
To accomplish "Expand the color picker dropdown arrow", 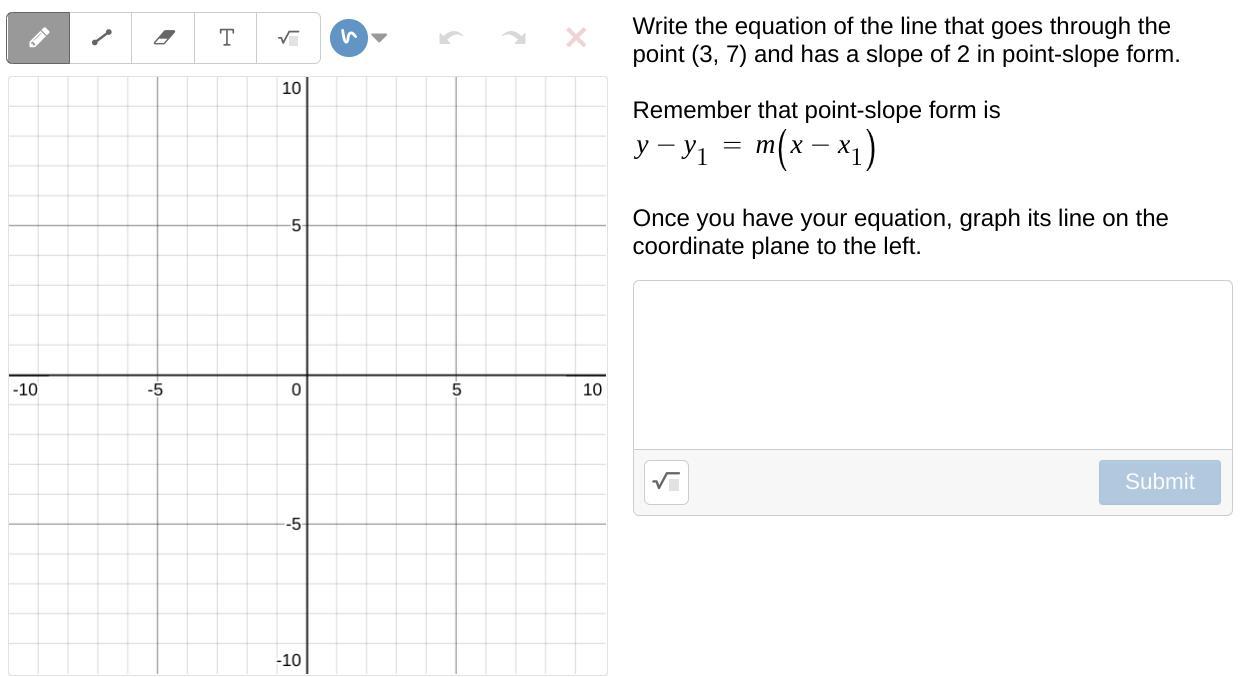I will (x=379, y=38).
